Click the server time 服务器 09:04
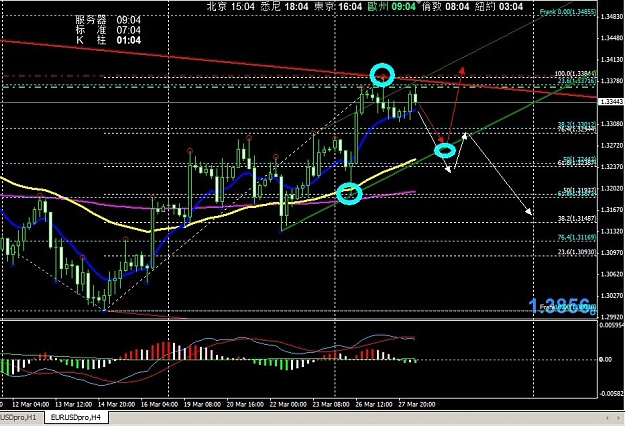Viewport: 625px width, 426px height. click(x=108, y=20)
